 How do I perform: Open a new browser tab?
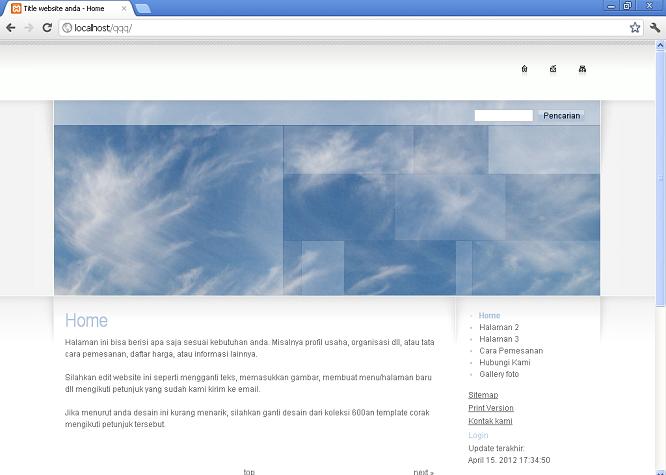point(143,8)
